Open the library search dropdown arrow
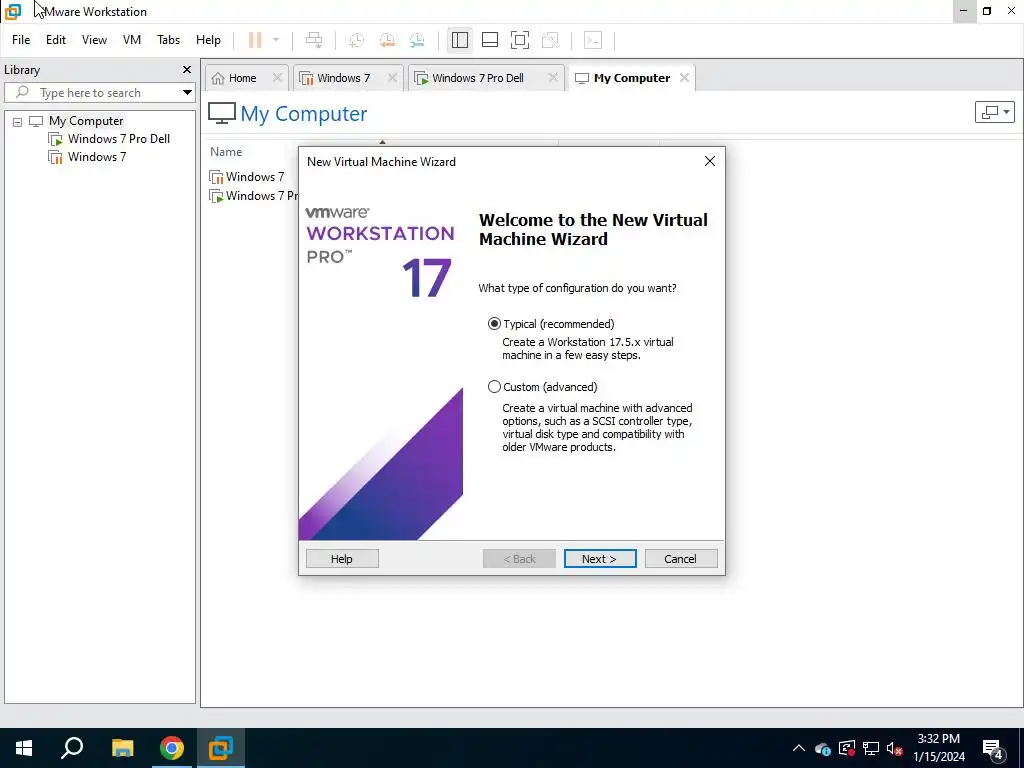Screen dimensions: 1024x768 tap(187, 93)
